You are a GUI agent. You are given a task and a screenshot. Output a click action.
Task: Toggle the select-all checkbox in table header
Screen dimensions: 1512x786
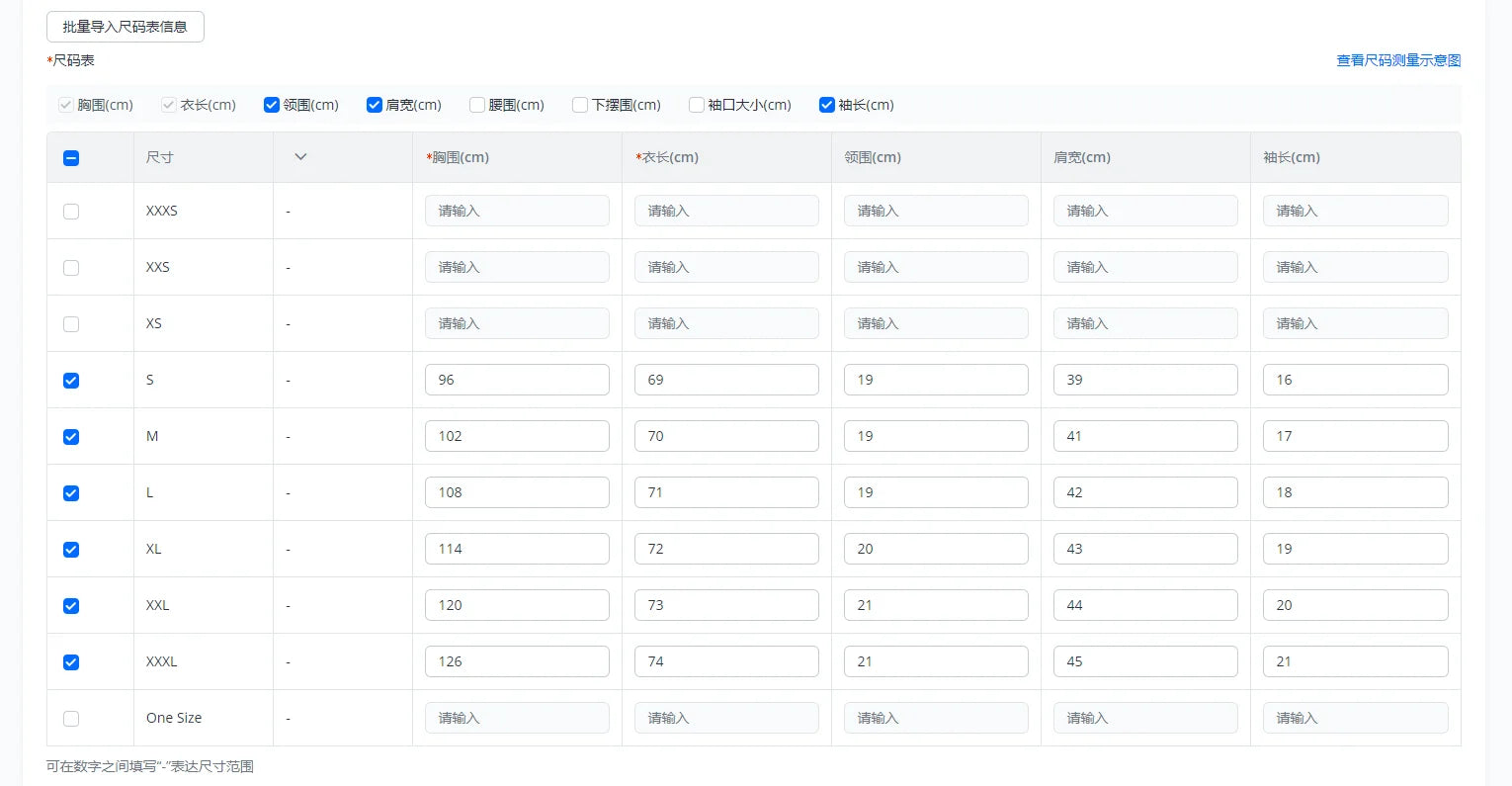point(71,158)
